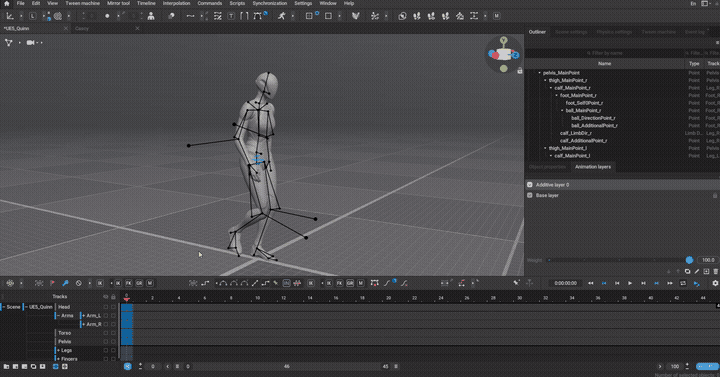Viewport: 720px width, 377px height.
Task: Select the Base layer row
Action: tap(622, 195)
